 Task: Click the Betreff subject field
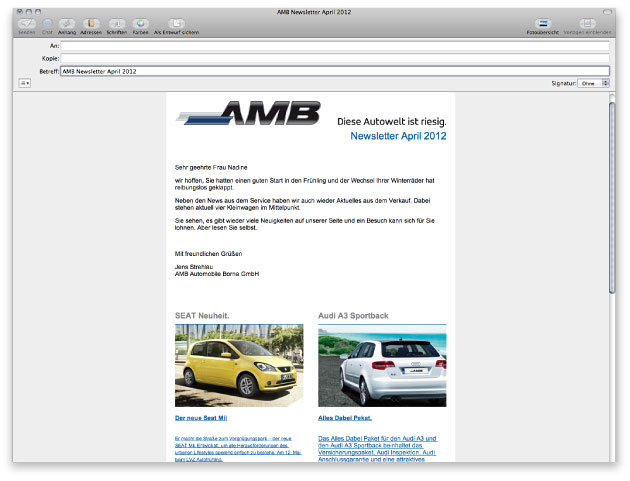point(335,71)
